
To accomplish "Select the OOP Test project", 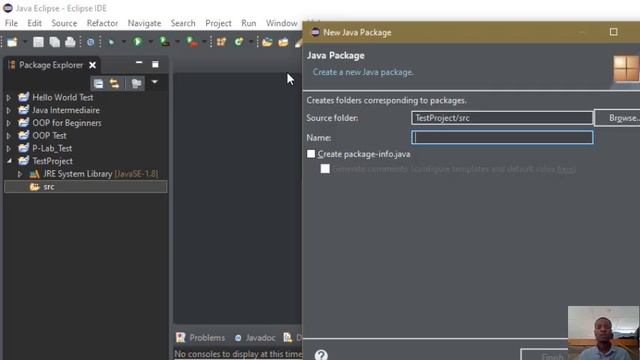I will [49, 136].
